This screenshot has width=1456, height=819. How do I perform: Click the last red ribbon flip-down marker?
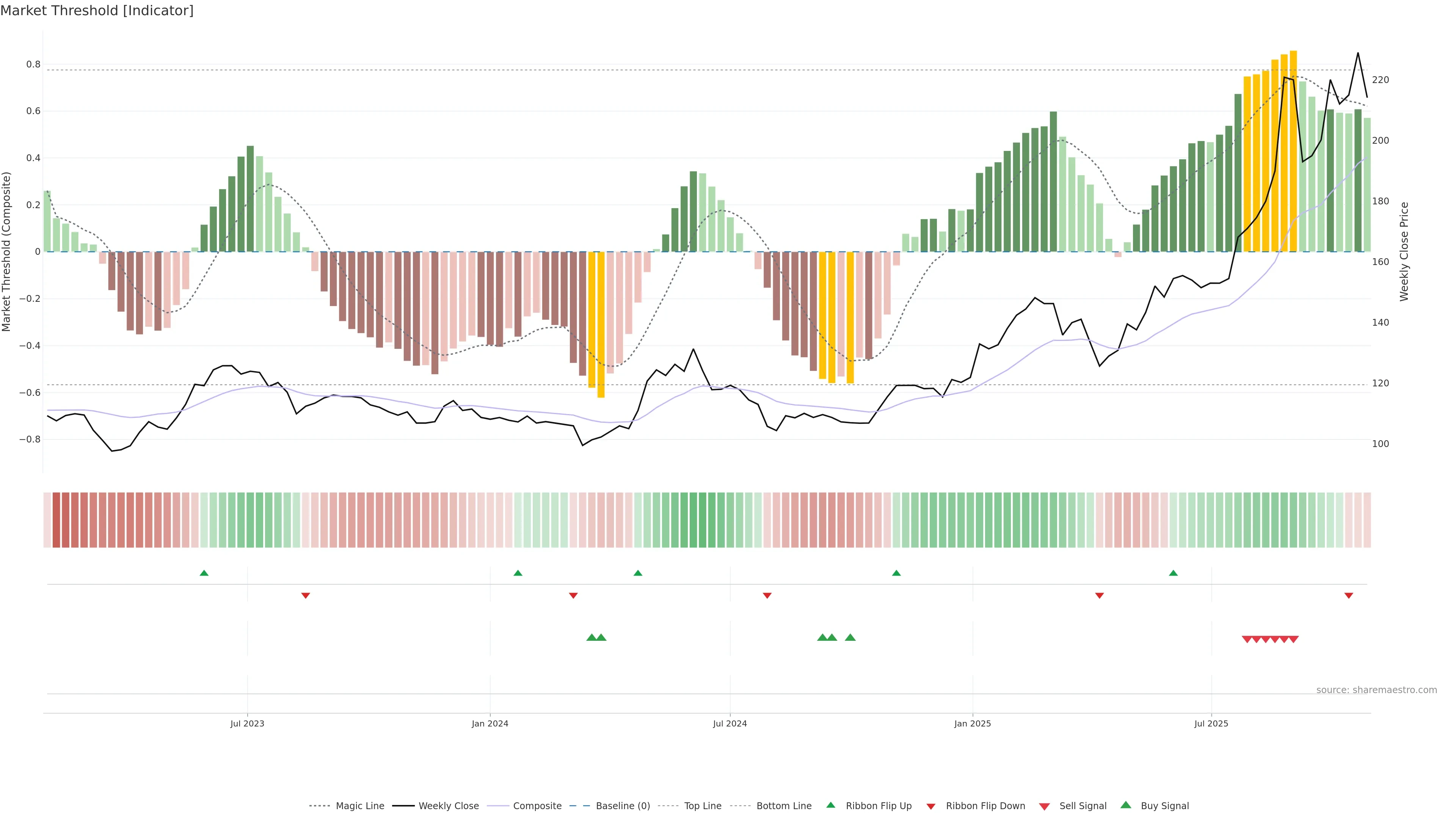pos(1349,595)
